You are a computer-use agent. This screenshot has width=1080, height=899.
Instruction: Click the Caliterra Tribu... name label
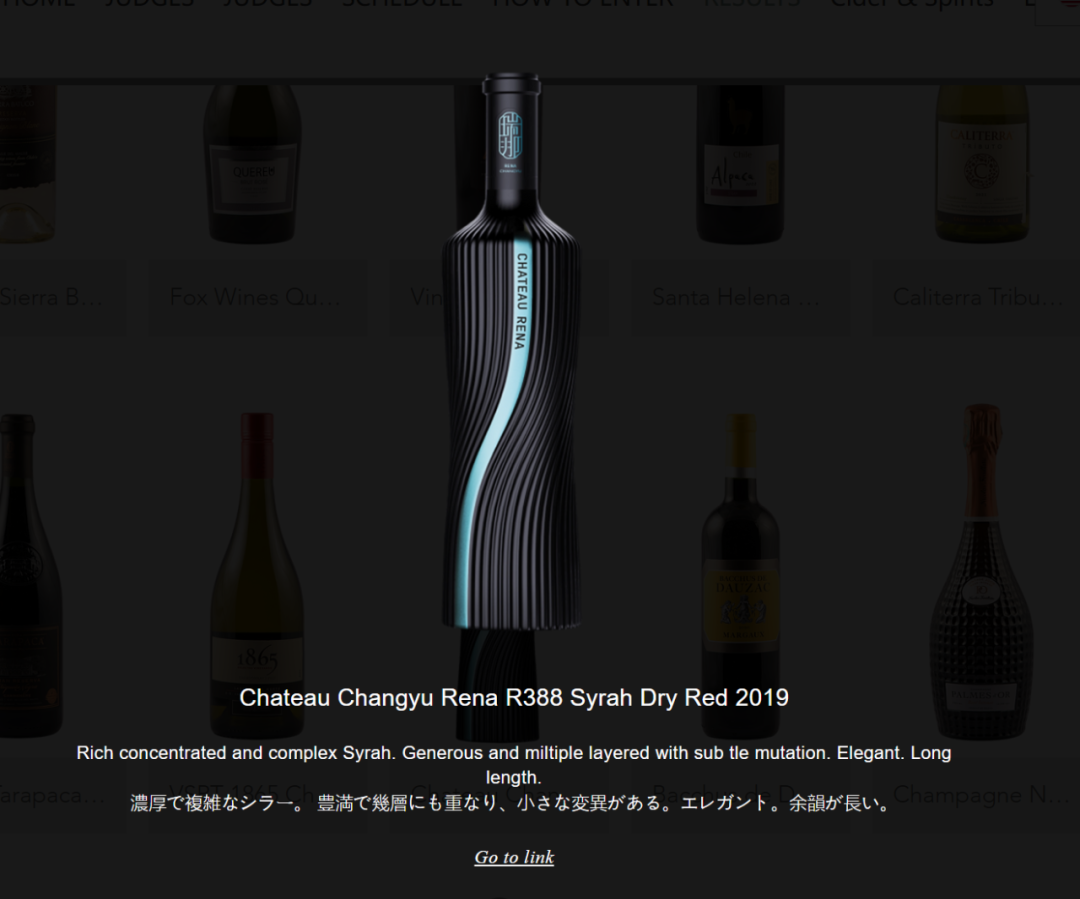coord(978,297)
